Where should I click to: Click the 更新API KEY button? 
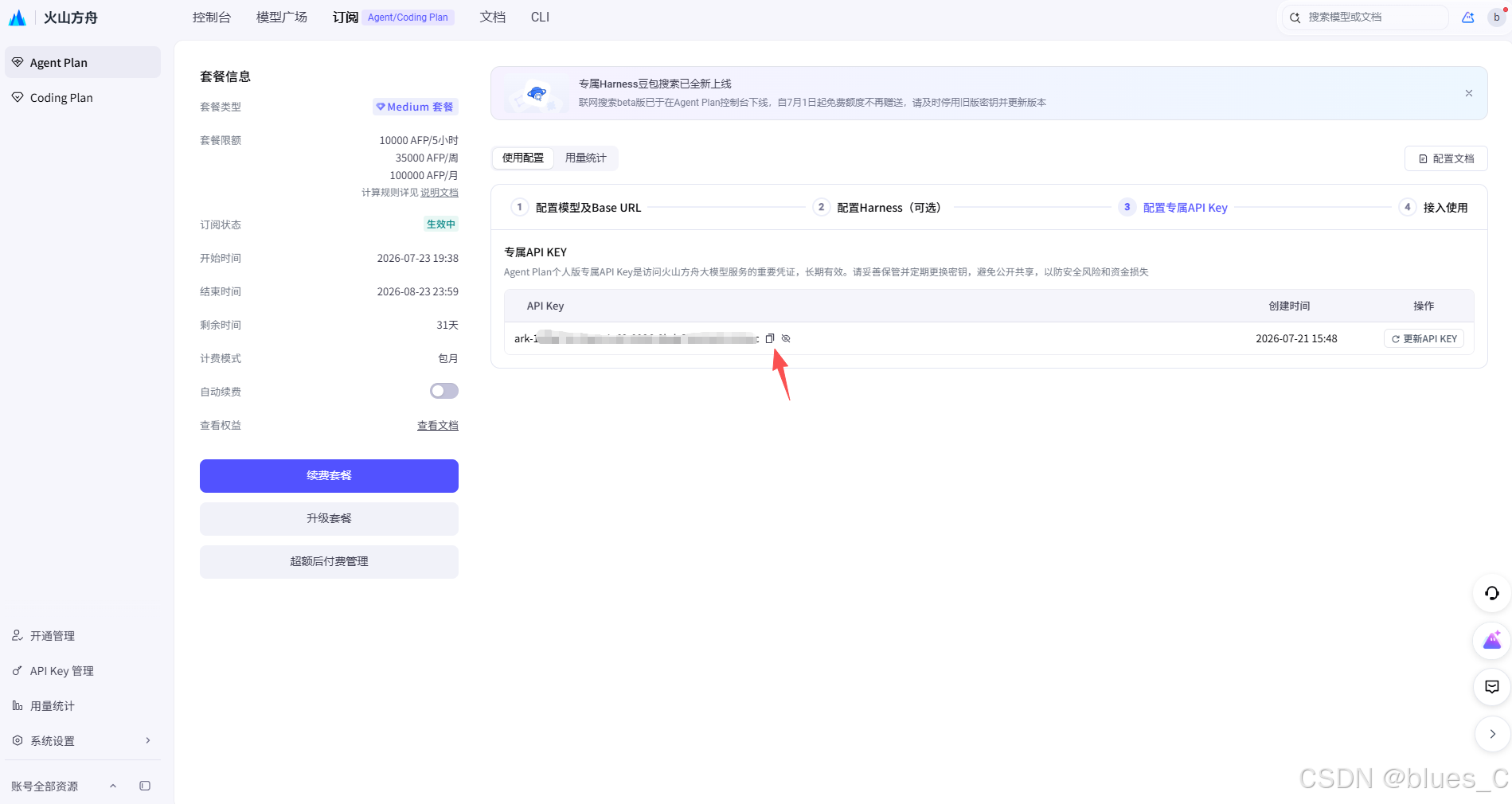click(x=1424, y=339)
